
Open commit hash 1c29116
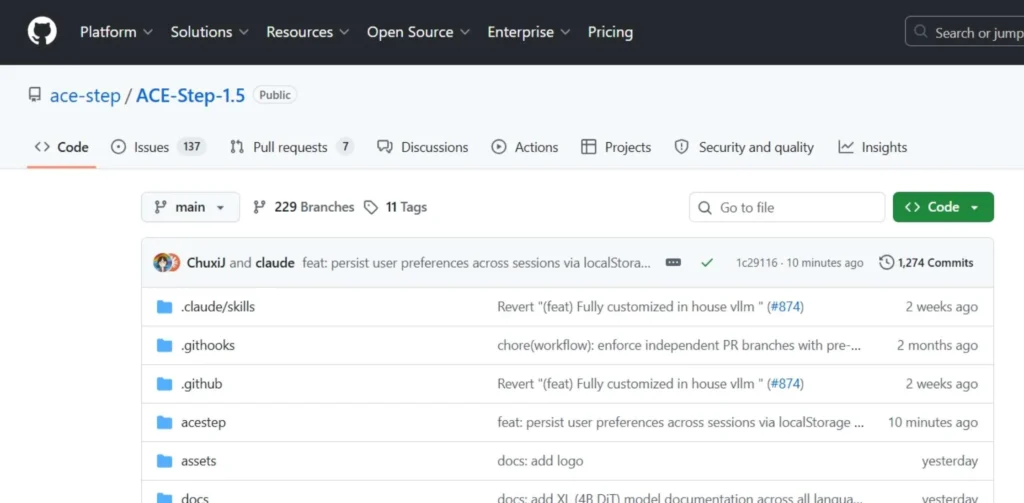(x=757, y=263)
